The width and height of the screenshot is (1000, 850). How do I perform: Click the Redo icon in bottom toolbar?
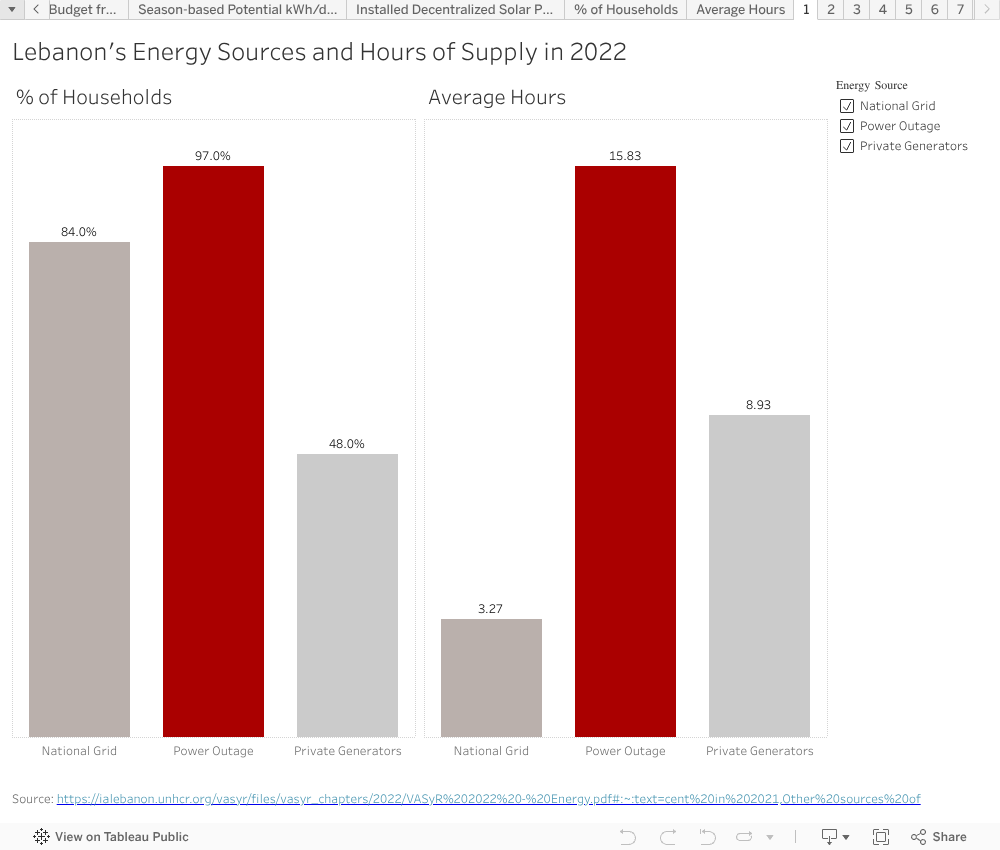668,837
